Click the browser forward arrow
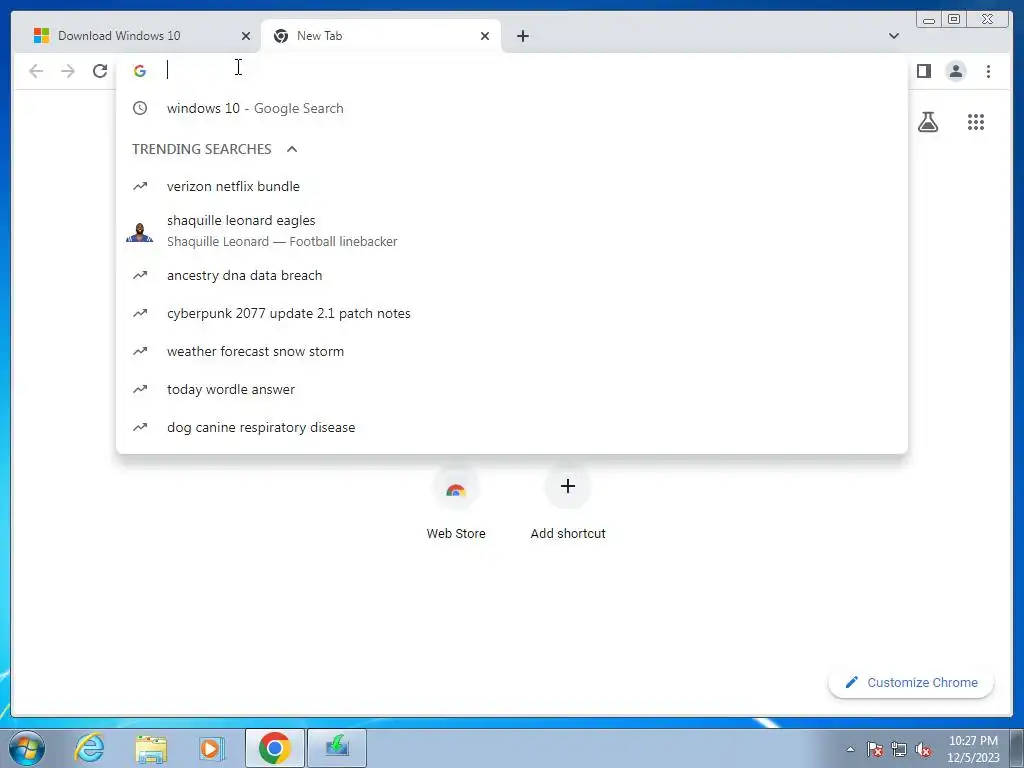Screen dimensions: 1024x768 68,71
